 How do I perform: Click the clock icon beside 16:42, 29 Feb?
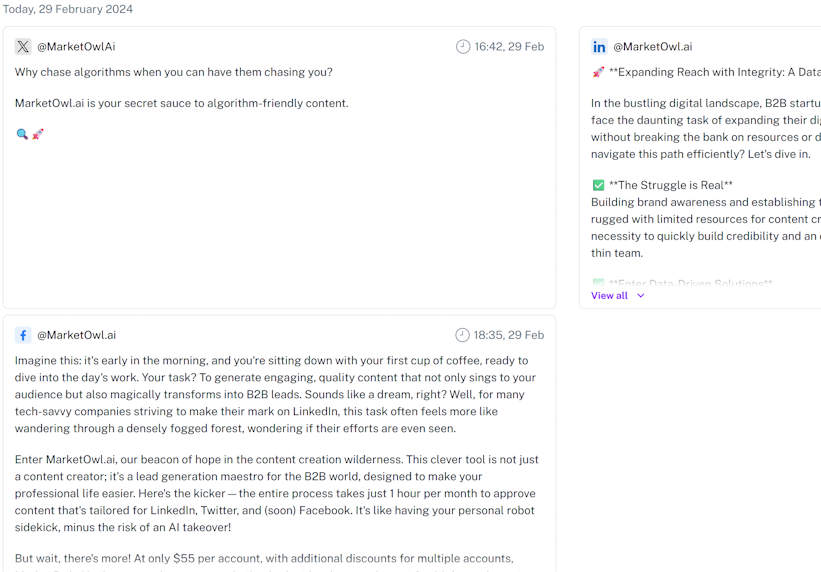463,47
